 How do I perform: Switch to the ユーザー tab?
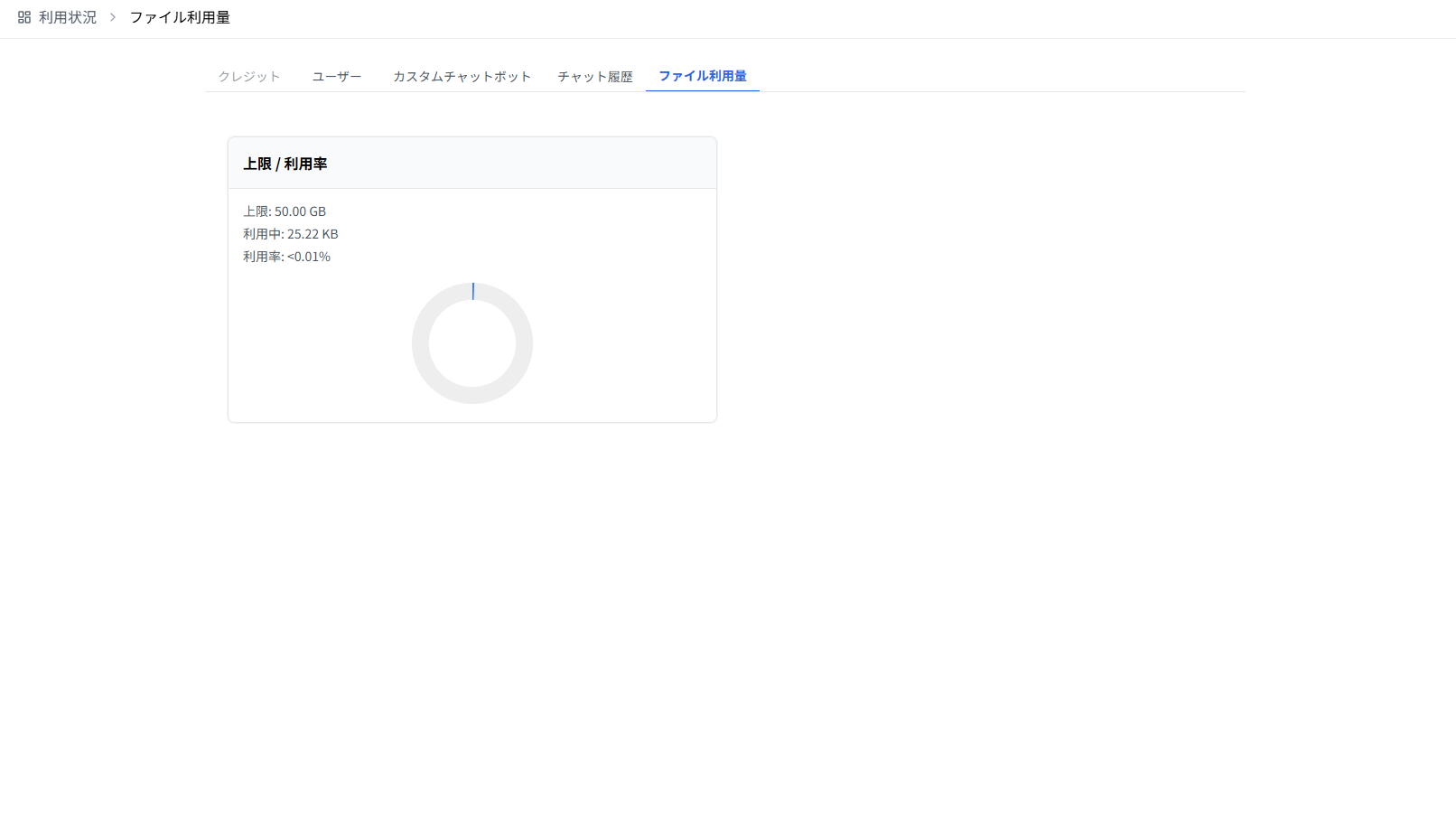pyautogui.click(x=337, y=77)
